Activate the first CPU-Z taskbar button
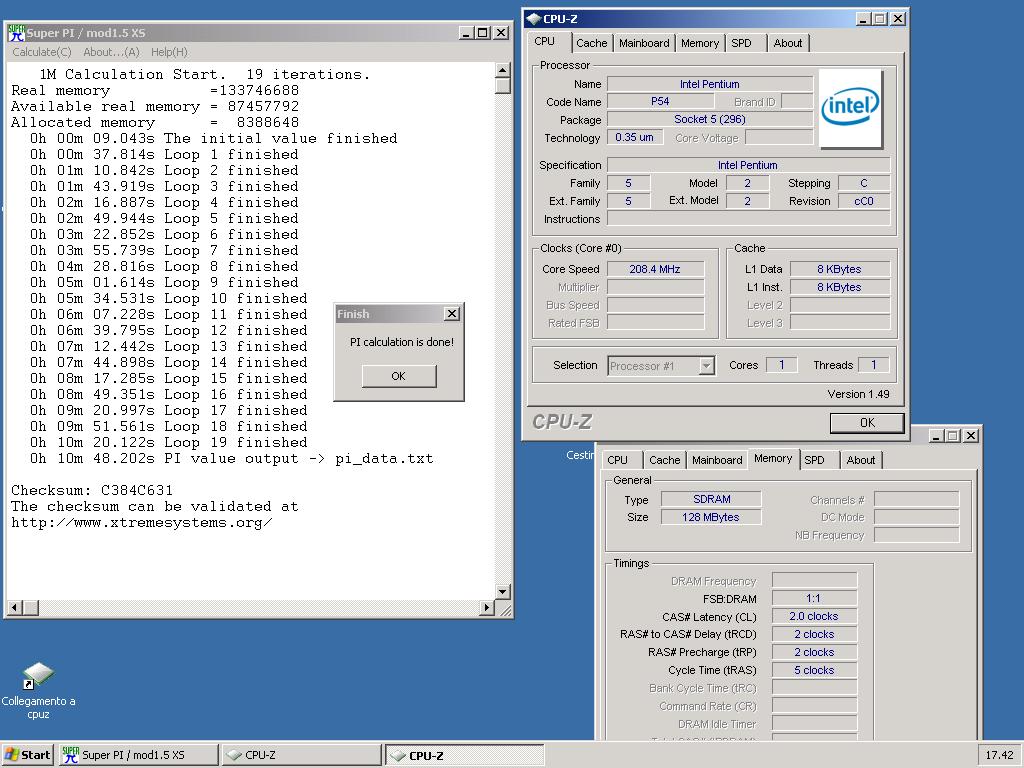This screenshot has height=768, width=1024. [x=301, y=754]
